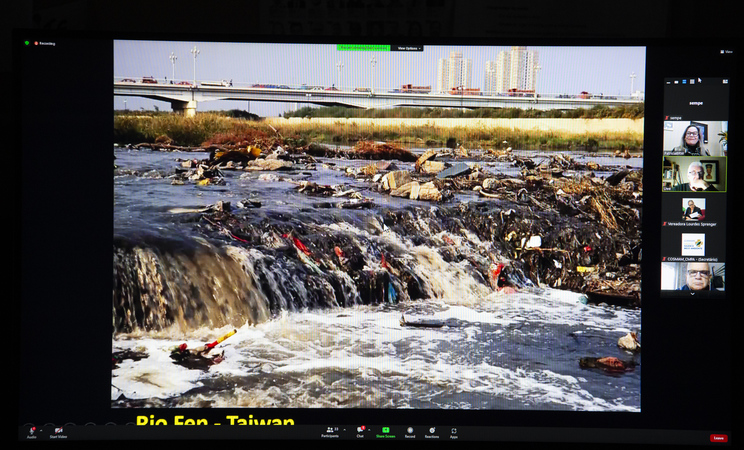Open the View Options dropdown
This screenshot has width=744, height=450.
tap(407, 48)
